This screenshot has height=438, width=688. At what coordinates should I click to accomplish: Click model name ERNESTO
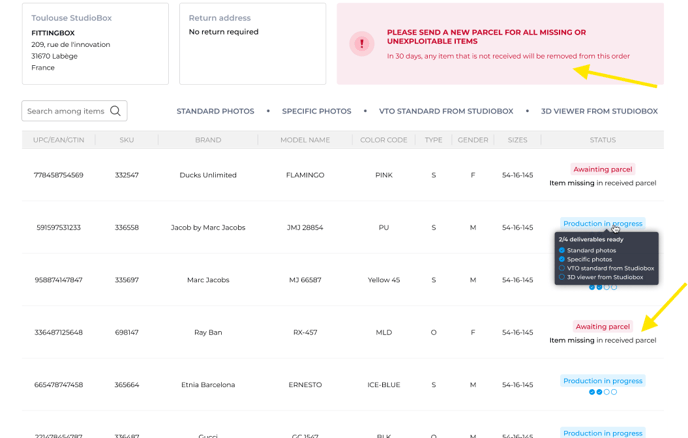[x=305, y=385]
